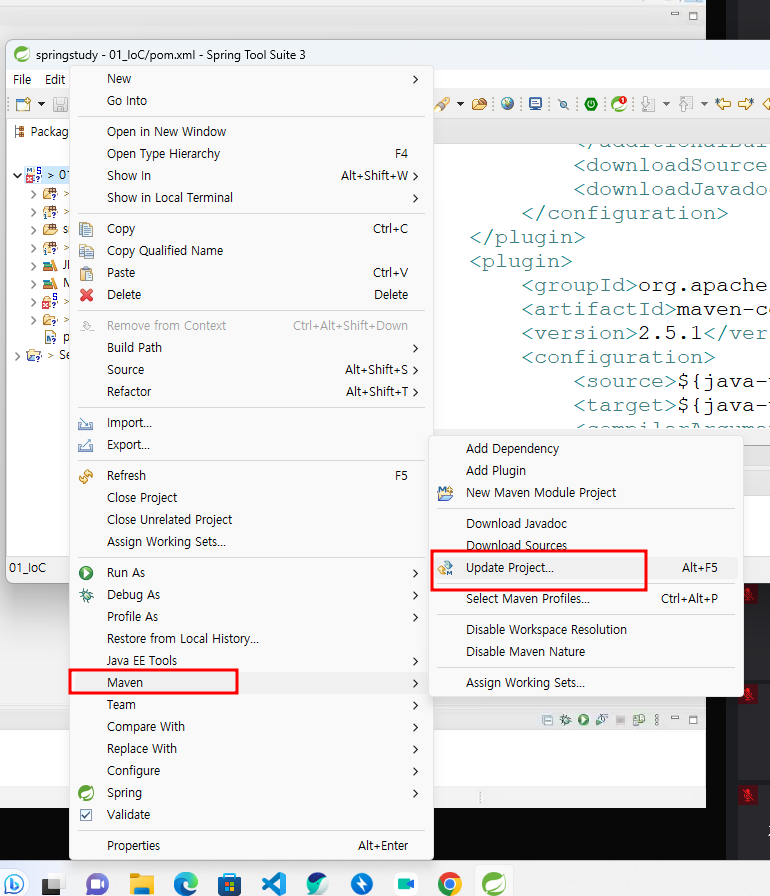The height and width of the screenshot is (896, 770).
Task: Open dropdown arrow beside New wizard icon
Action: pyautogui.click(x=41, y=104)
